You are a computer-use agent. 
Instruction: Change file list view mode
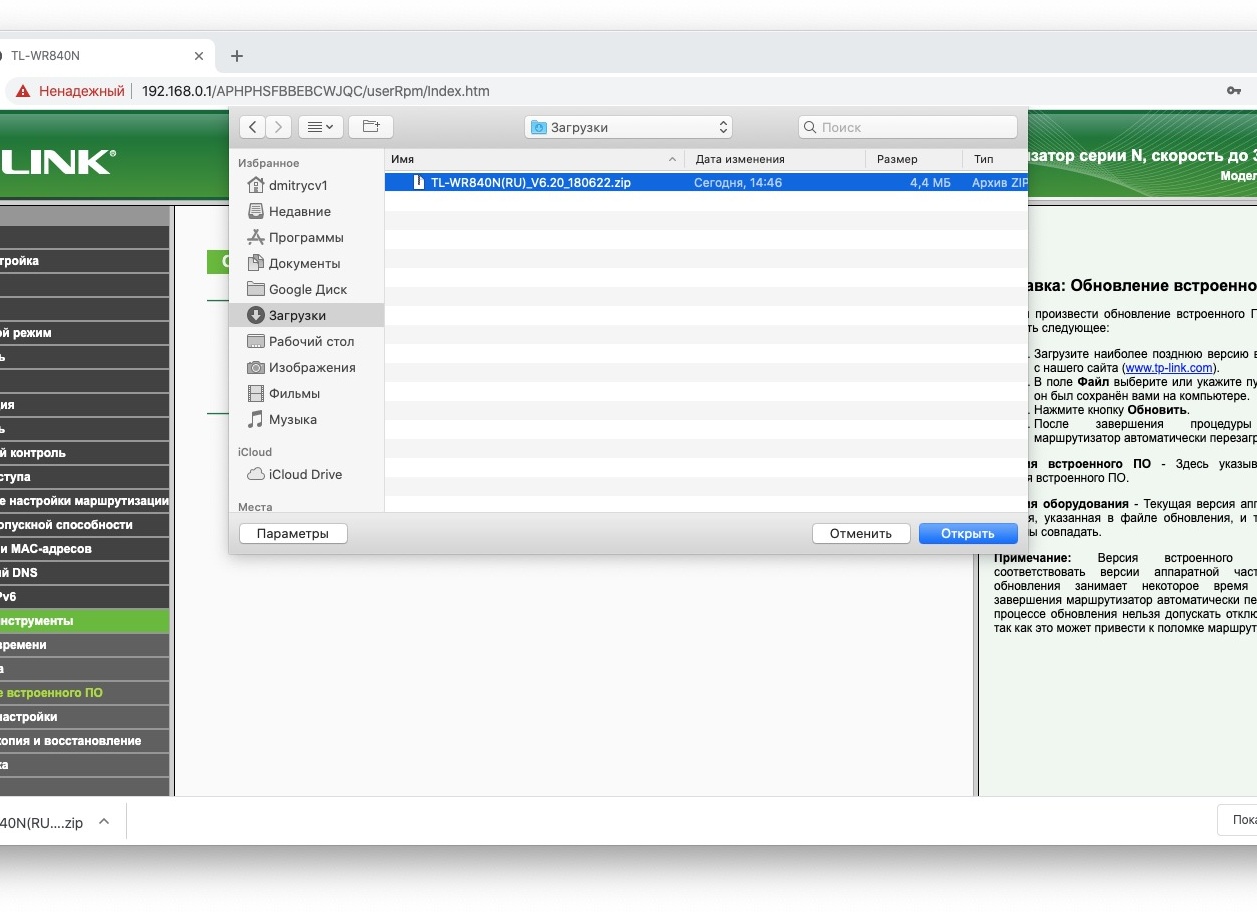[x=321, y=127]
